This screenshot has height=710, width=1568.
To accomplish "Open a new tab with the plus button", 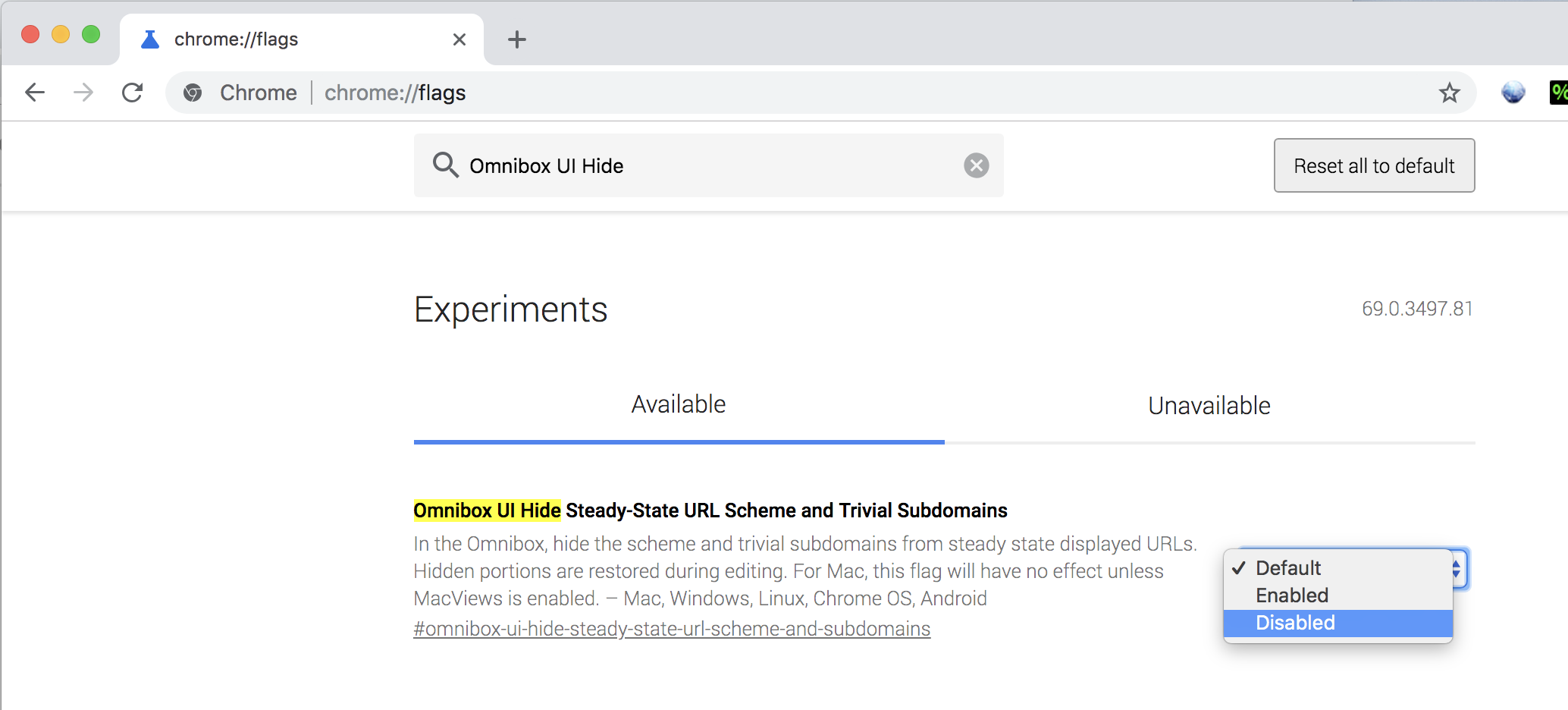I will [516, 39].
